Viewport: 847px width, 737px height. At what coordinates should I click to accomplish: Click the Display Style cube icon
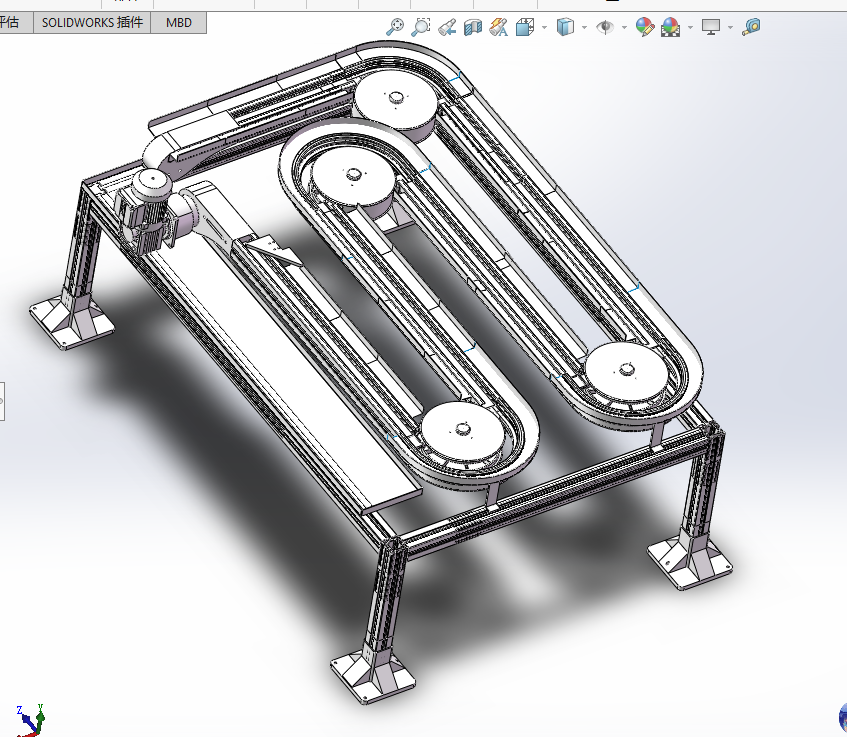565,27
